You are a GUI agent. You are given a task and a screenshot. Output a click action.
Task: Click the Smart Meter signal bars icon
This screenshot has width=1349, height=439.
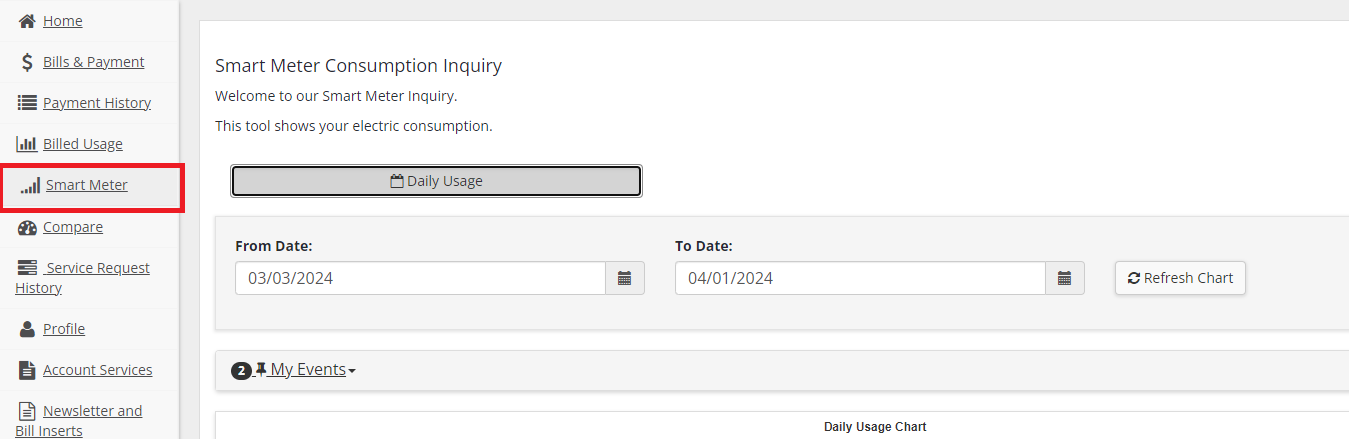[x=30, y=185]
